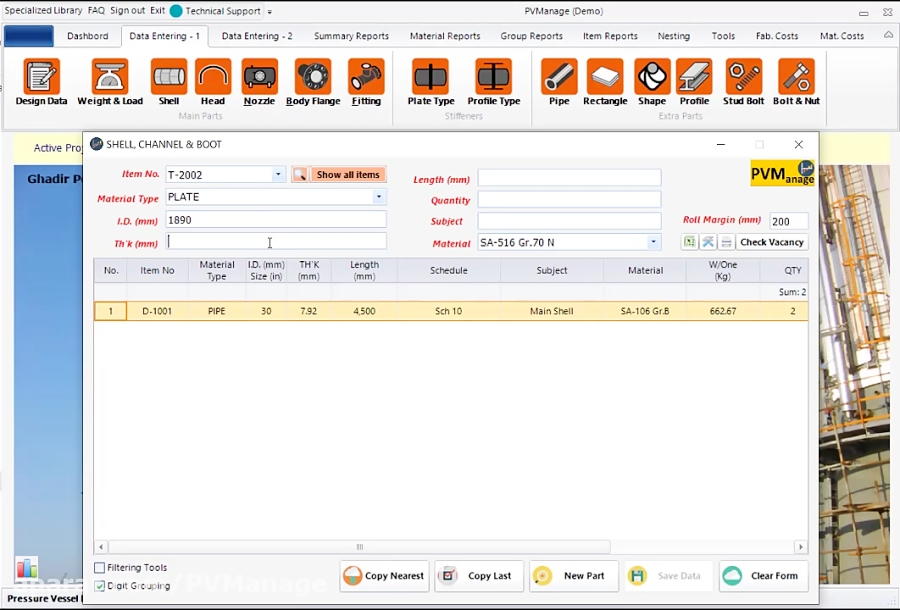Click the bar chart icon at bottom left
The height and width of the screenshot is (610, 900).
[26, 568]
